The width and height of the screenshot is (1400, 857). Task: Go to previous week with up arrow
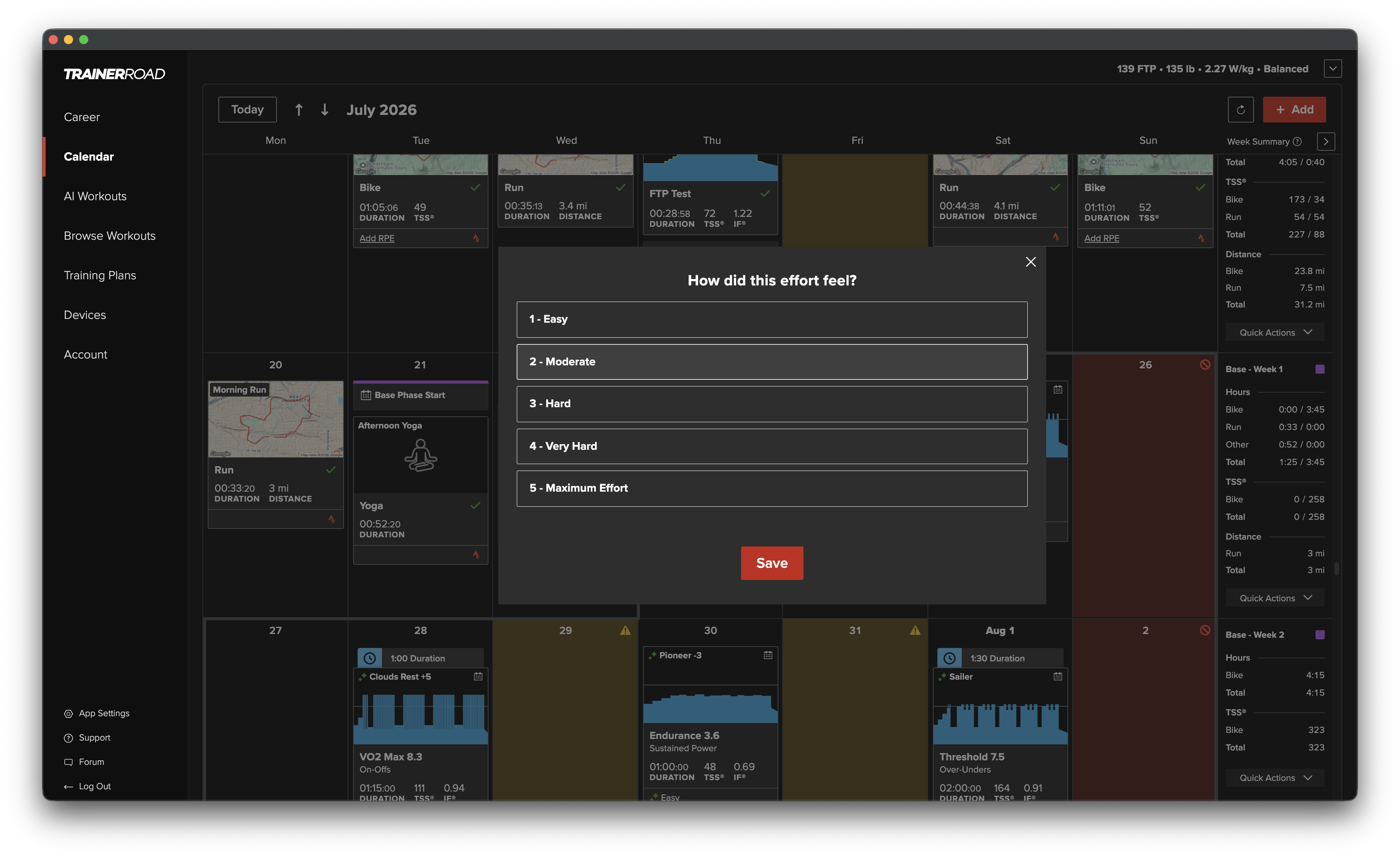(299, 110)
